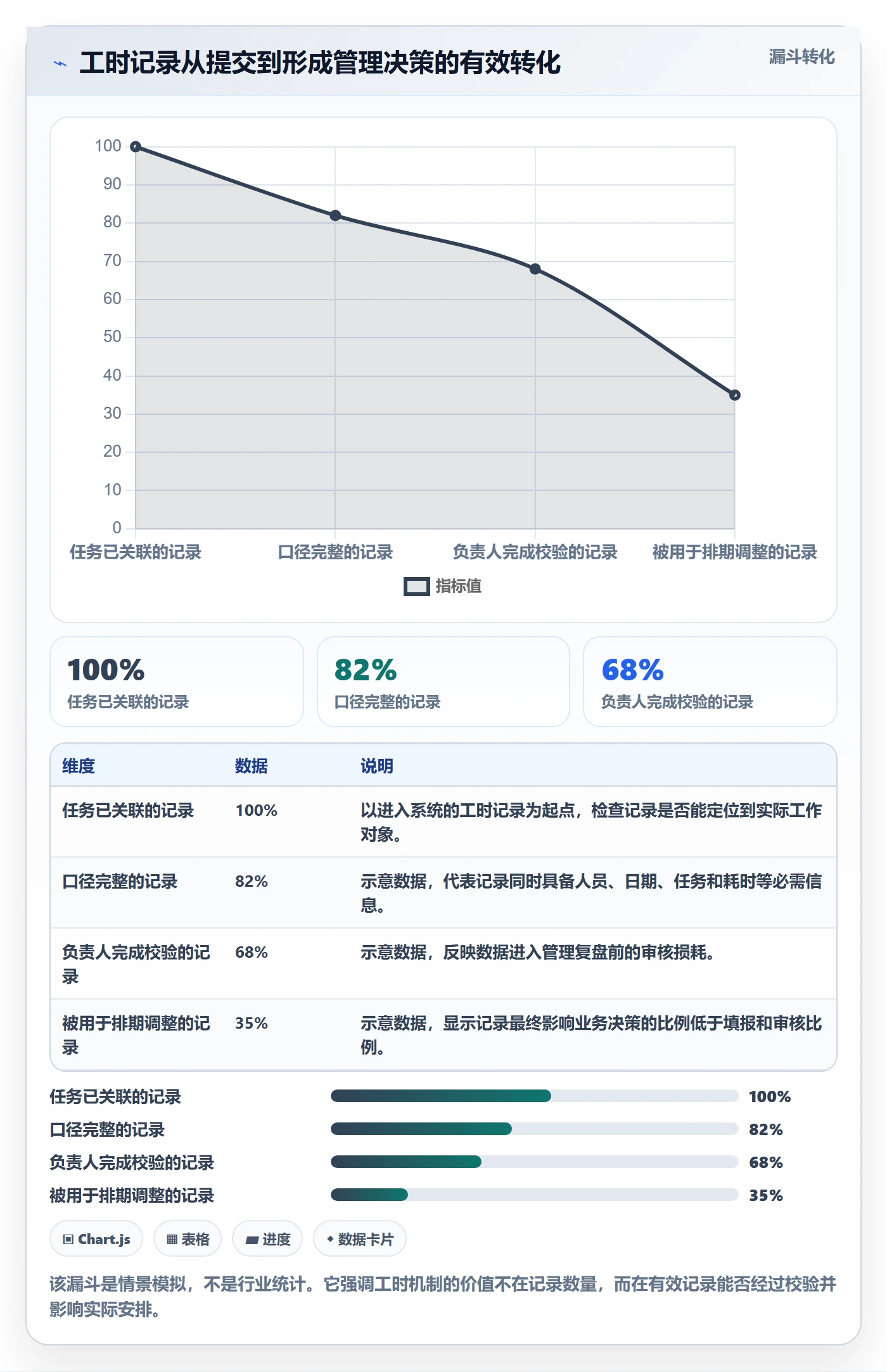Click the 漏斗转化 label in header
887x1372 pixels.
coord(801,57)
